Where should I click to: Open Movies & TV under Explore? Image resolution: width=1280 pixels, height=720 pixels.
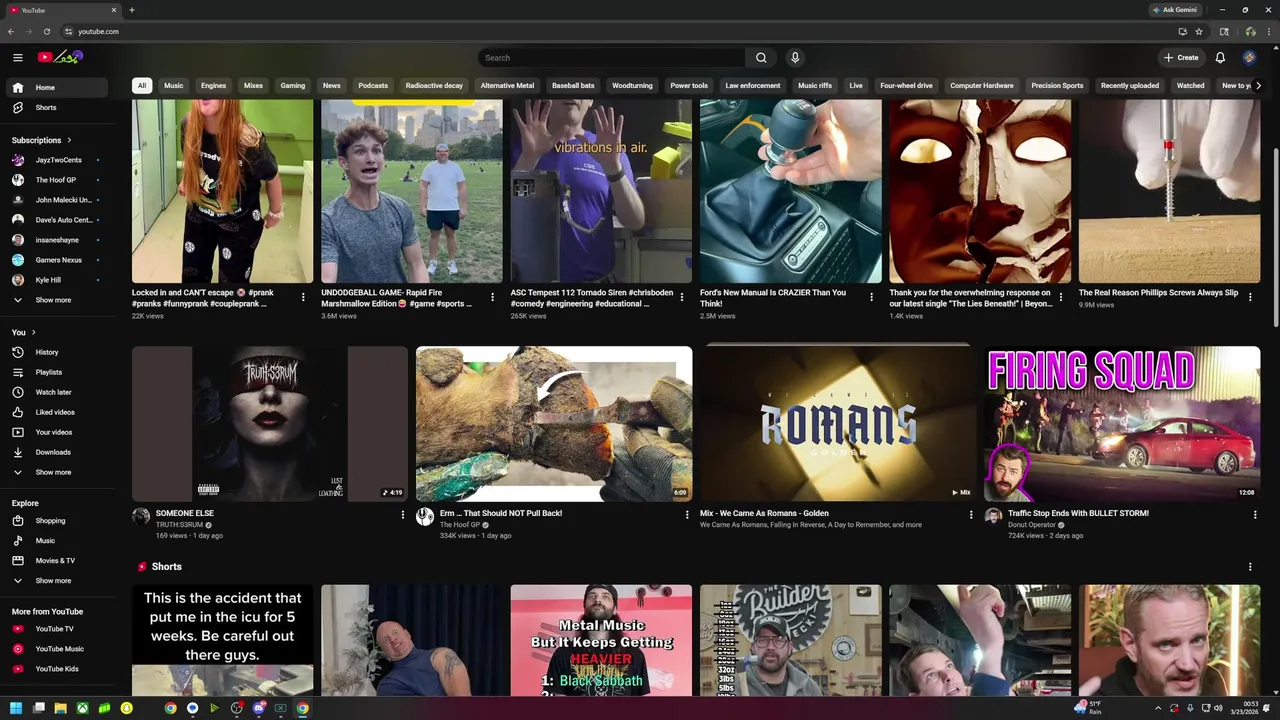55,560
